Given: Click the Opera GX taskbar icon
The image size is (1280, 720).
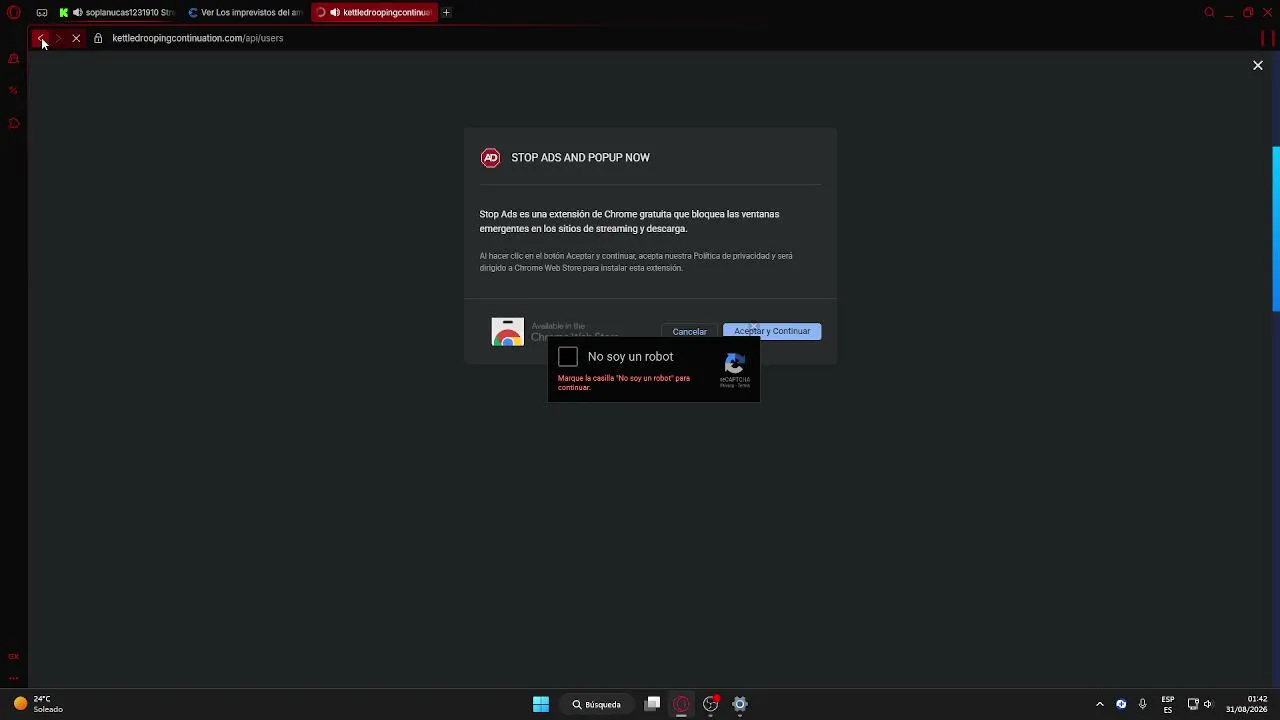Looking at the screenshot, I should [x=681, y=704].
